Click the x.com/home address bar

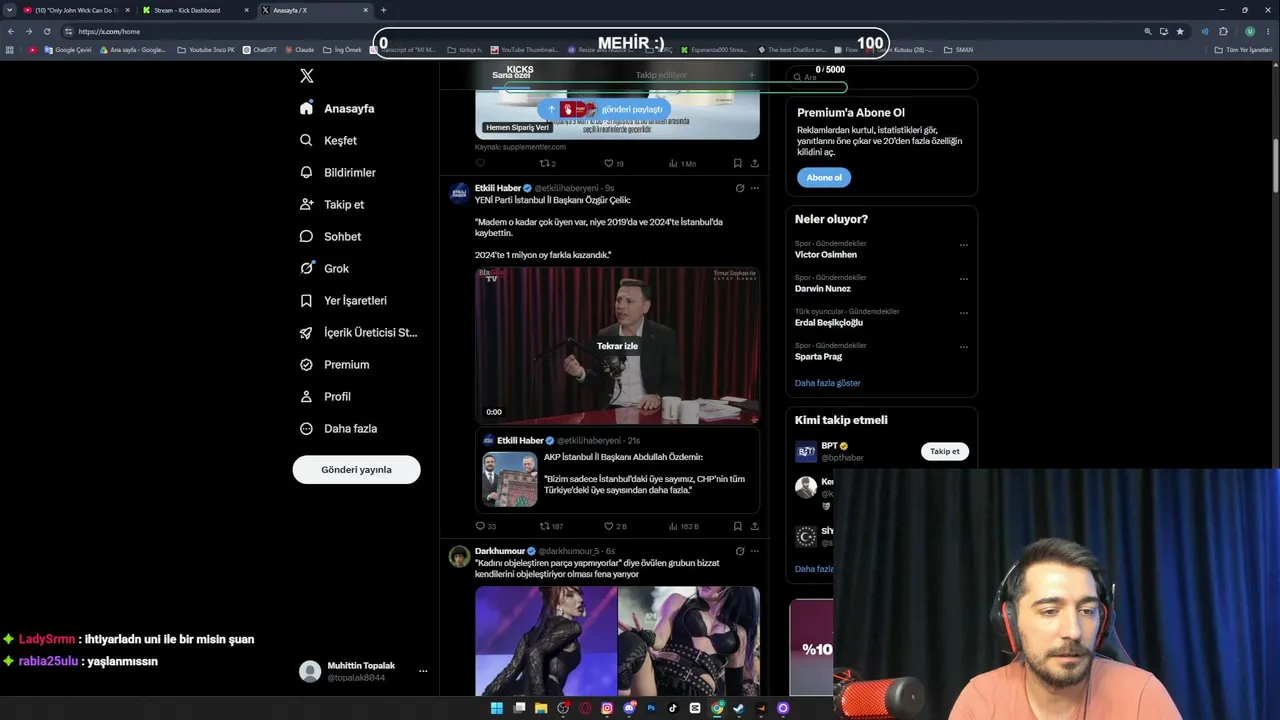pyautogui.click(x=600, y=31)
